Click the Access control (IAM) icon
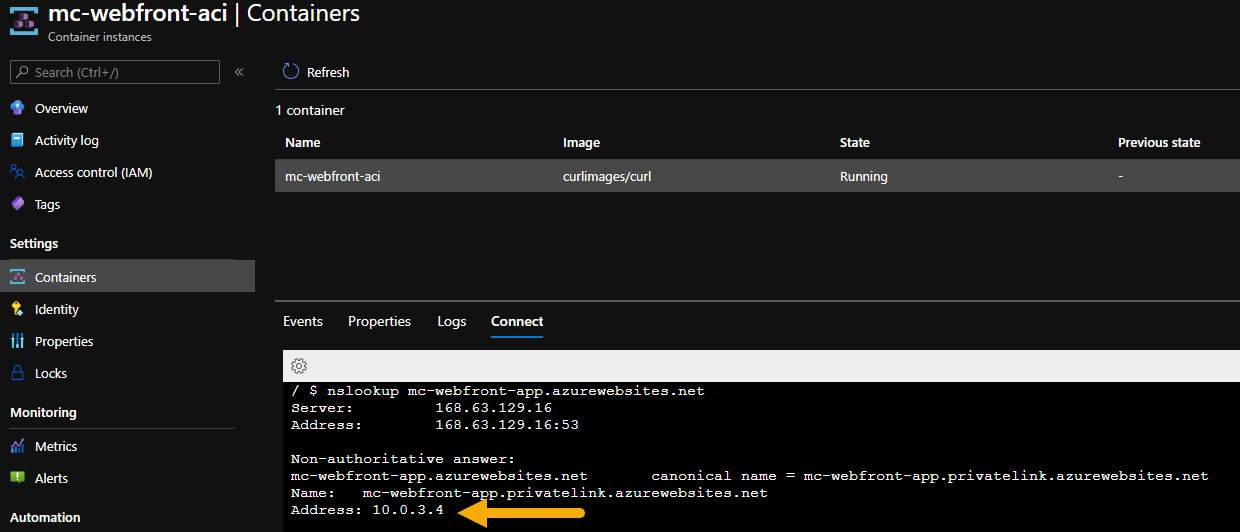Image resolution: width=1240 pixels, height=532 pixels. point(17,172)
